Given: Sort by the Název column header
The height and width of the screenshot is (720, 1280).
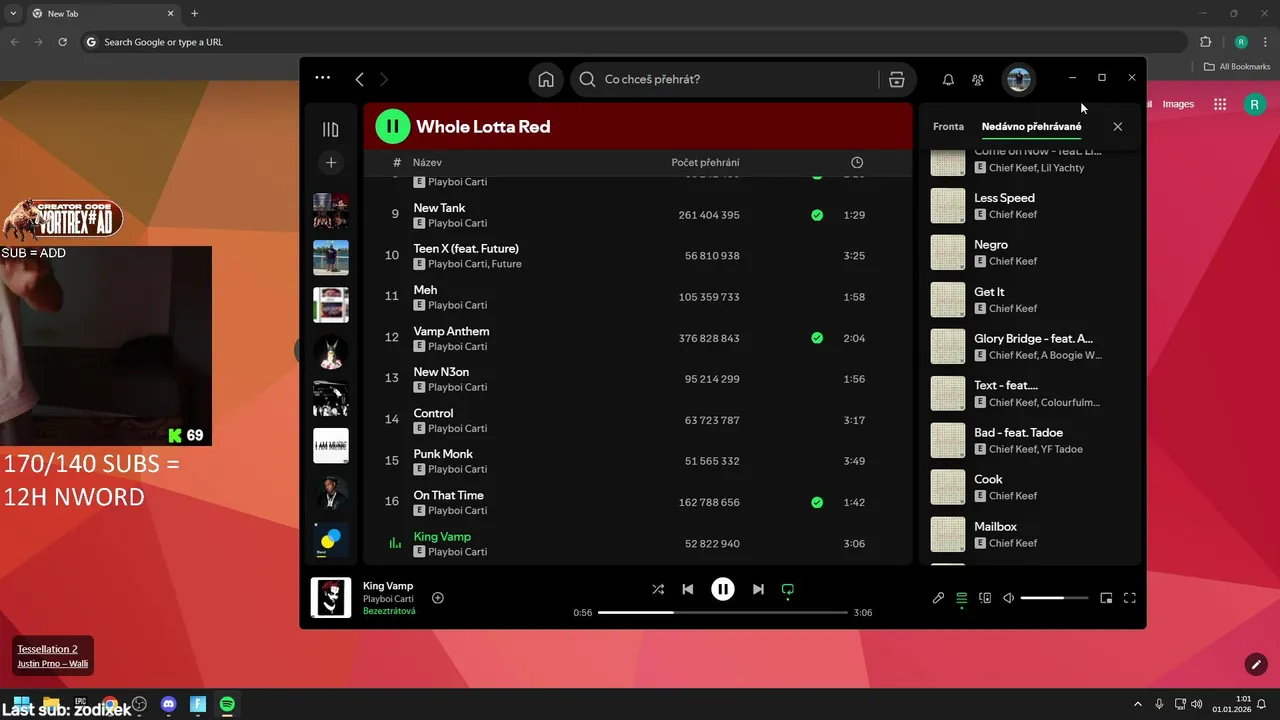Looking at the screenshot, I should (427, 162).
